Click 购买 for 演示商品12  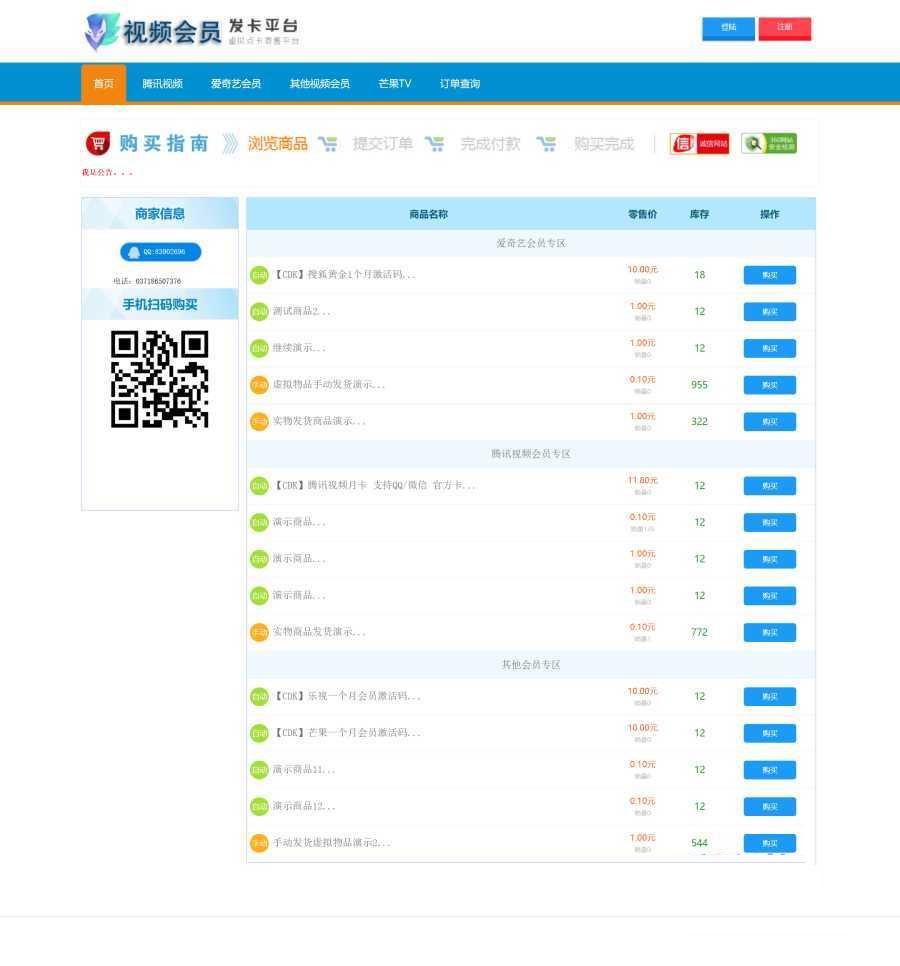pyautogui.click(x=769, y=806)
